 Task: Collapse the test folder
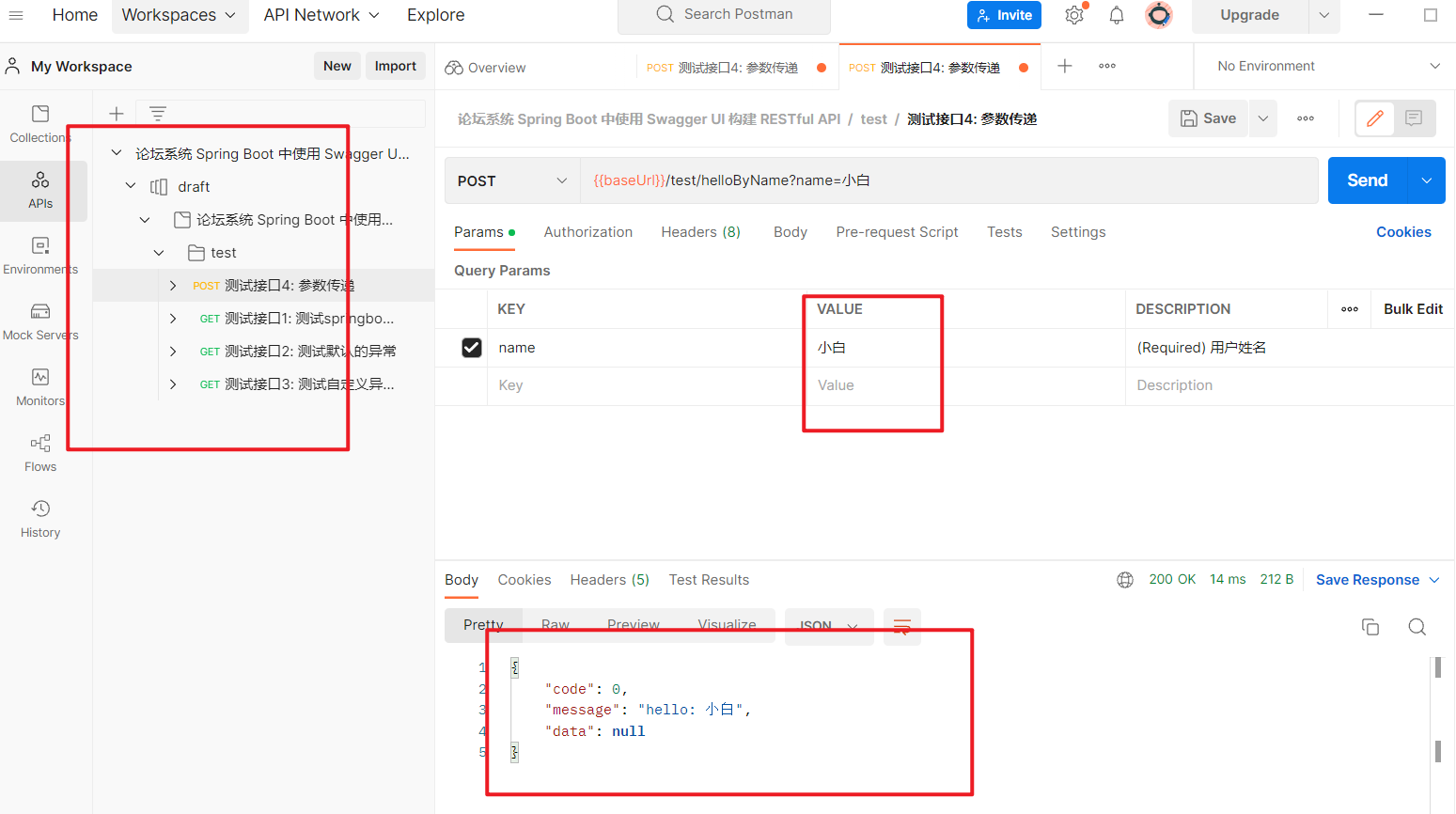159,252
